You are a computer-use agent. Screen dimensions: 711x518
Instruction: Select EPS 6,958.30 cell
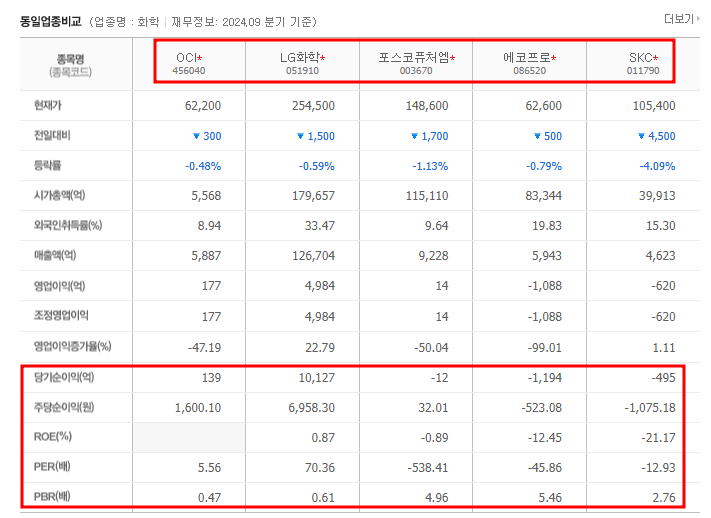point(312,407)
